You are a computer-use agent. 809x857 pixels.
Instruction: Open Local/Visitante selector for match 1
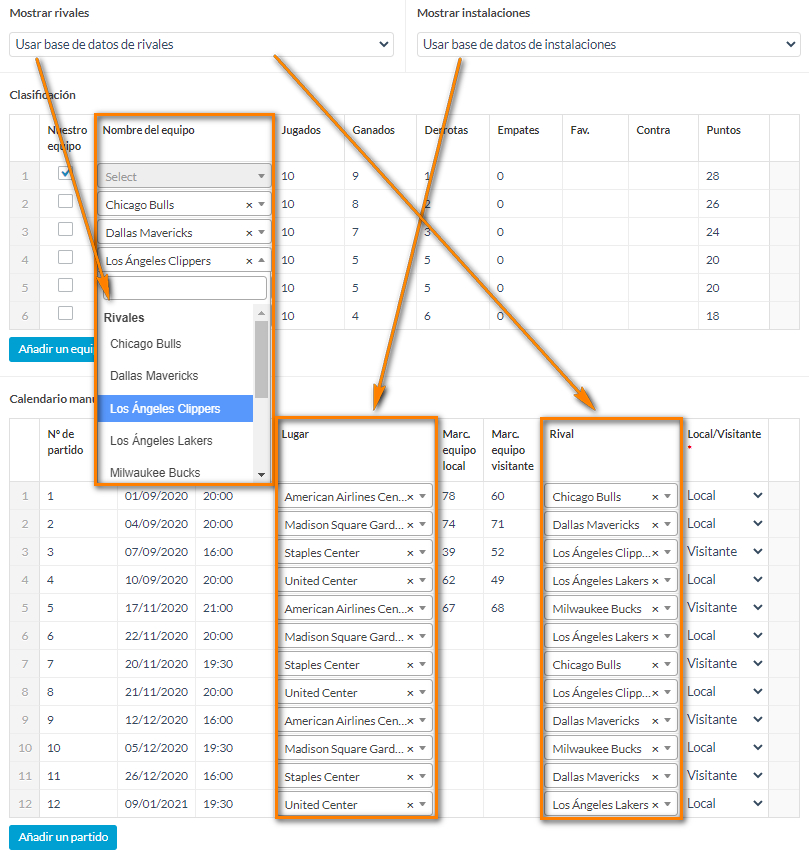(725, 496)
